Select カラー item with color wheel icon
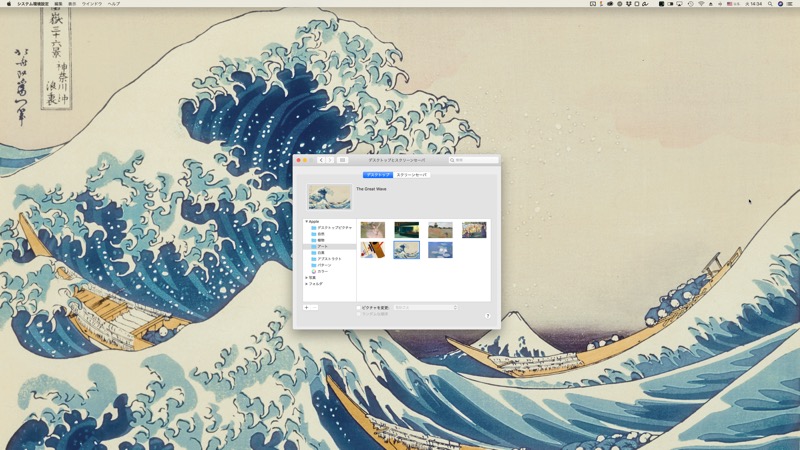Screen dimensions: 800x450 329,271
